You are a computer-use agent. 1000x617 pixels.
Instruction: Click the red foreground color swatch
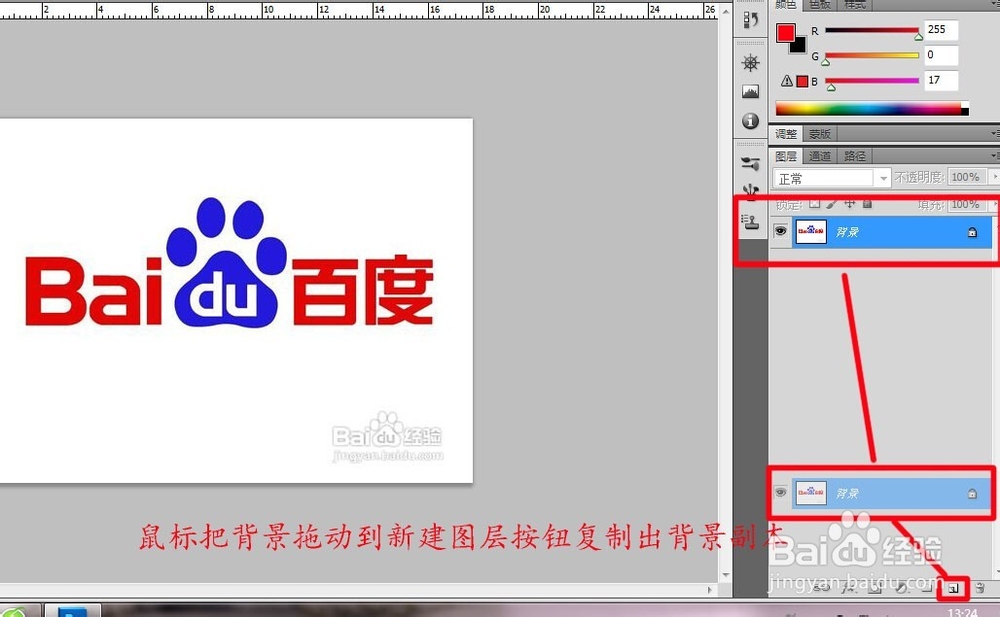click(x=785, y=33)
